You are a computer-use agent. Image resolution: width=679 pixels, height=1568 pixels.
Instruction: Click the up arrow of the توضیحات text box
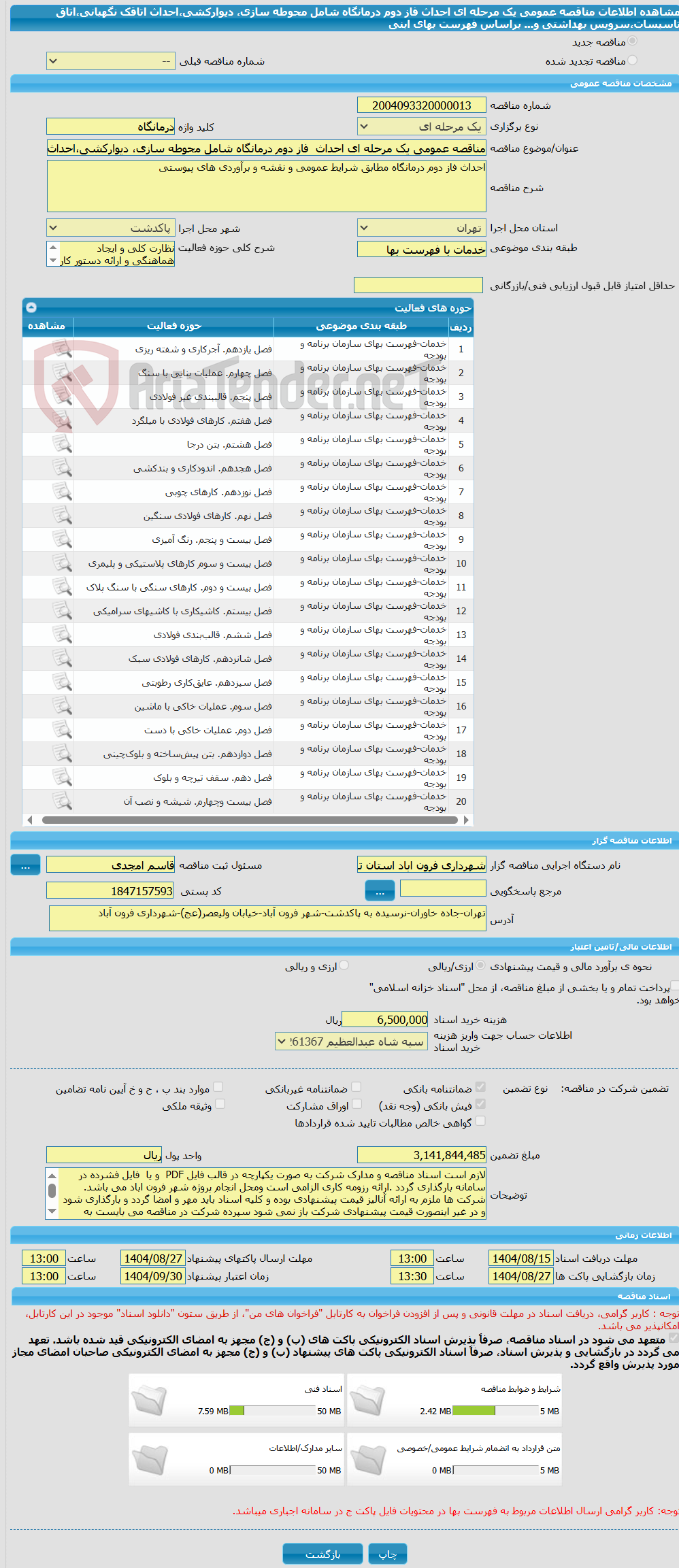click(52, 1175)
